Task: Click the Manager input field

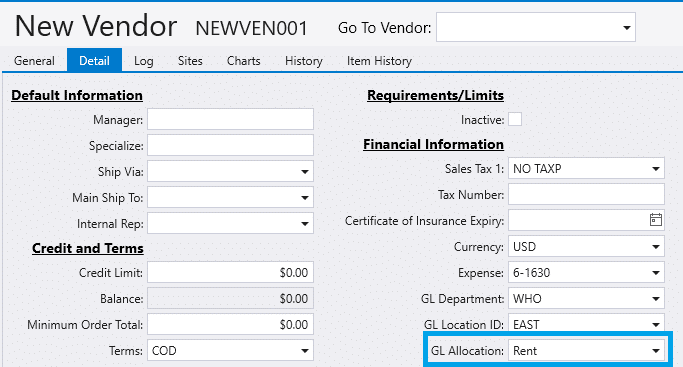Action: (x=230, y=119)
